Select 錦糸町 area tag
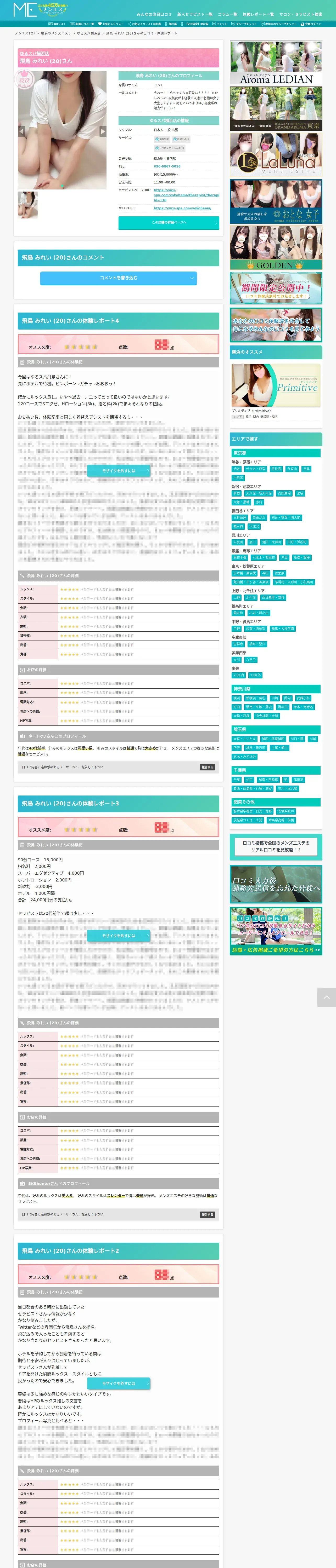The image size is (336, 1568). [x=238, y=613]
